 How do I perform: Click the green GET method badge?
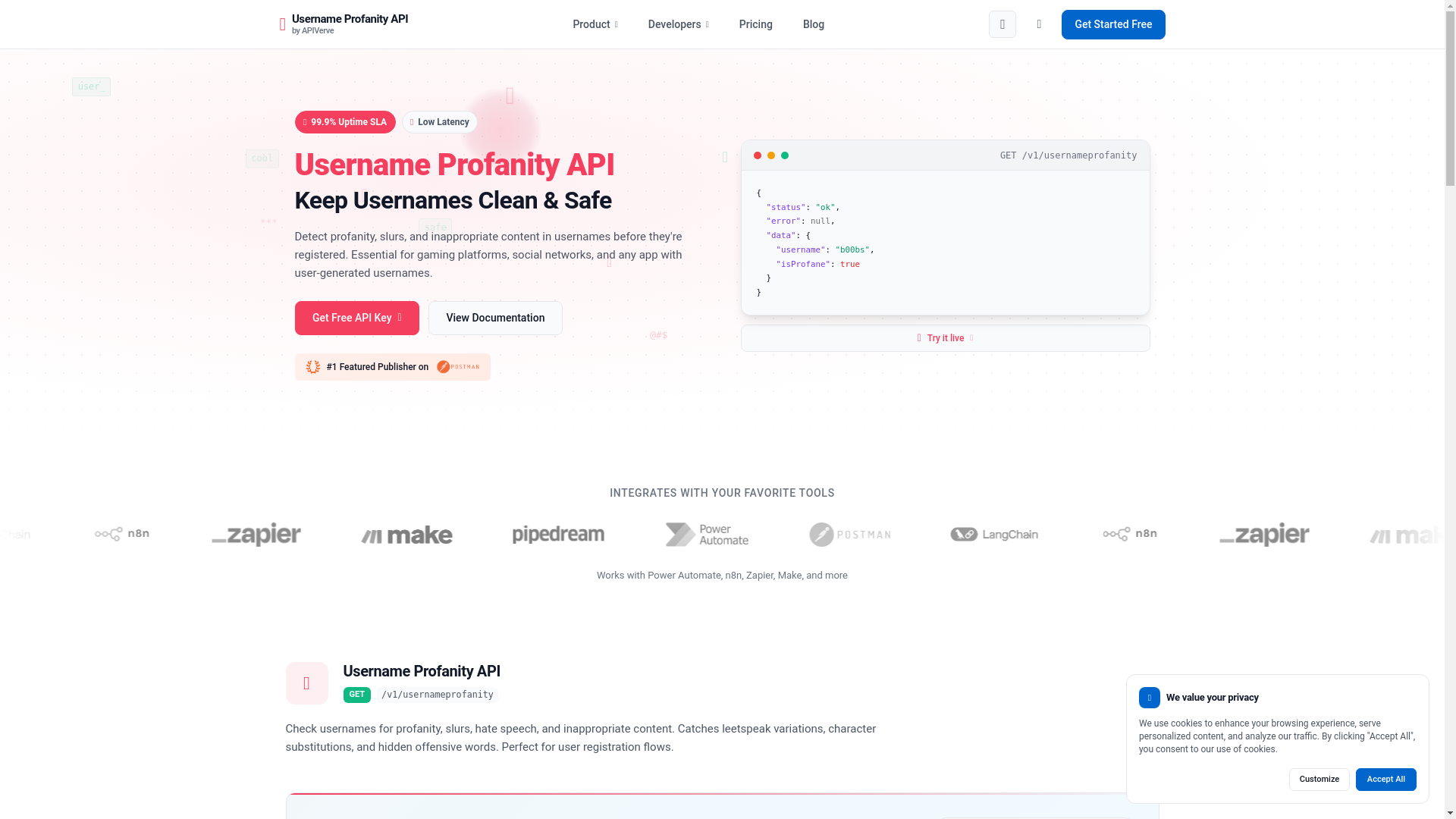click(x=356, y=695)
